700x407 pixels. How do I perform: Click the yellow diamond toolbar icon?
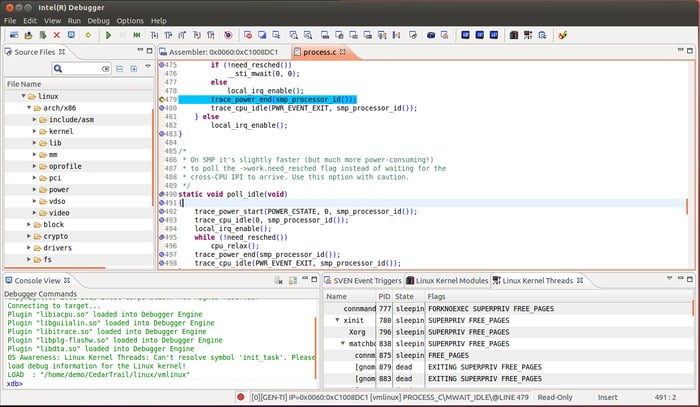coord(88,35)
